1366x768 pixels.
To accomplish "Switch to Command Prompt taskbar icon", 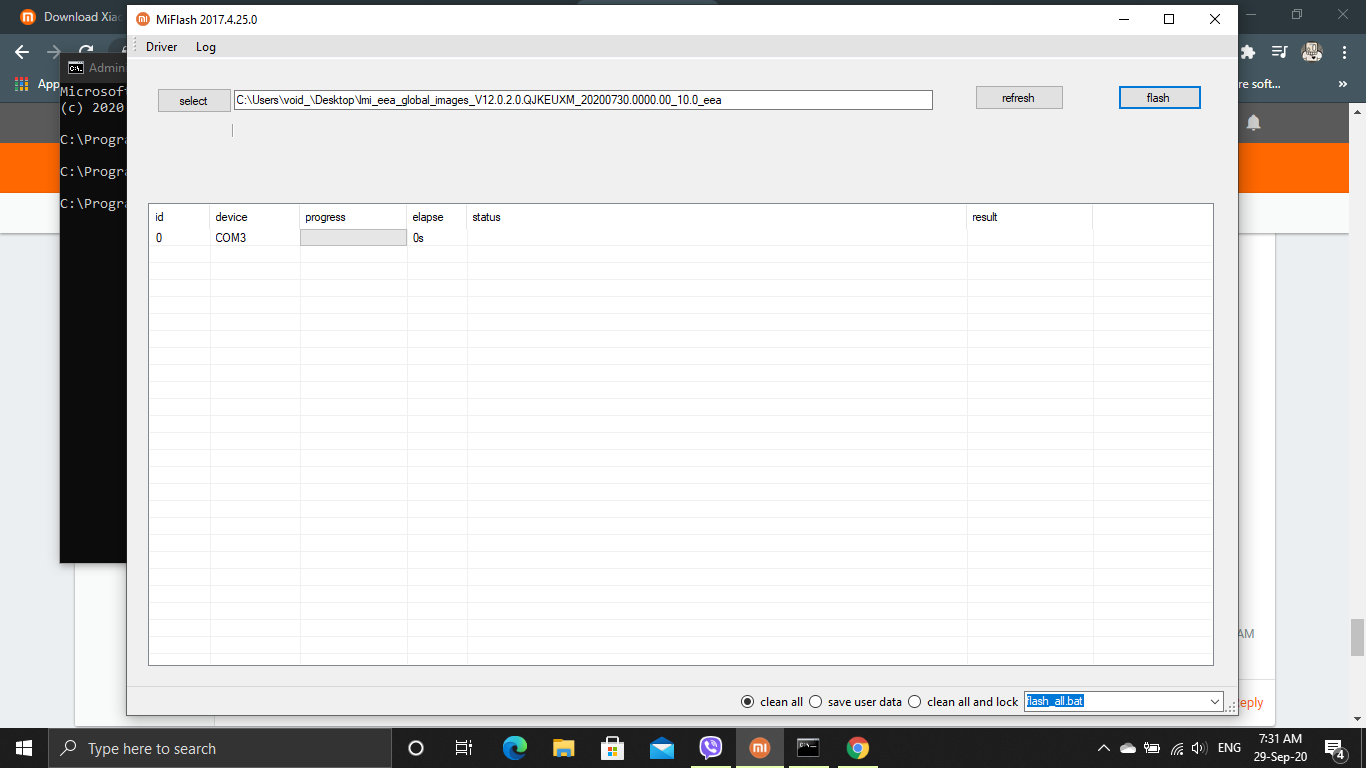I will [x=809, y=748].
